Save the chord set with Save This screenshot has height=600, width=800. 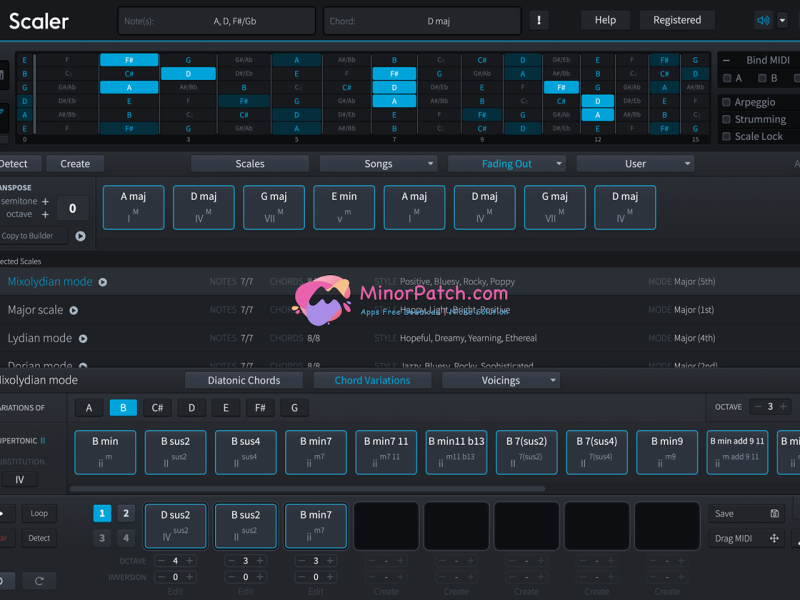point(746,514)
